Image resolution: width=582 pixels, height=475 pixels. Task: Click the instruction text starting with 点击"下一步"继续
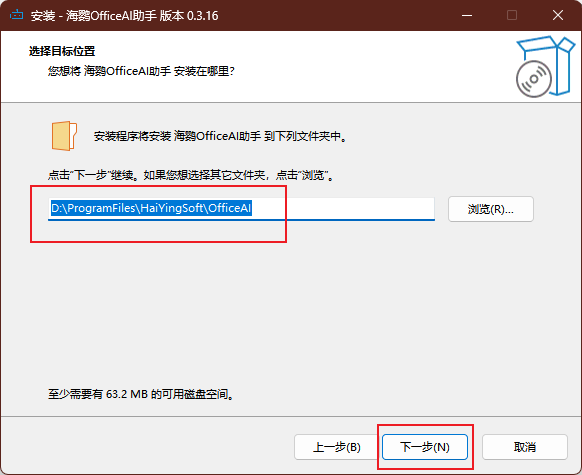pos(191,175)
